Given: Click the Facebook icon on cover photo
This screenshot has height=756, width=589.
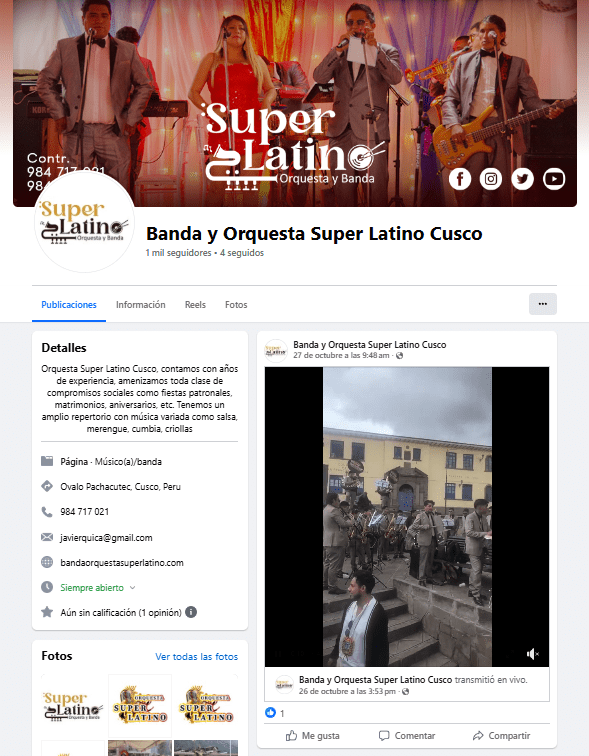Looking at the screenshot, I should click(460, 179).
